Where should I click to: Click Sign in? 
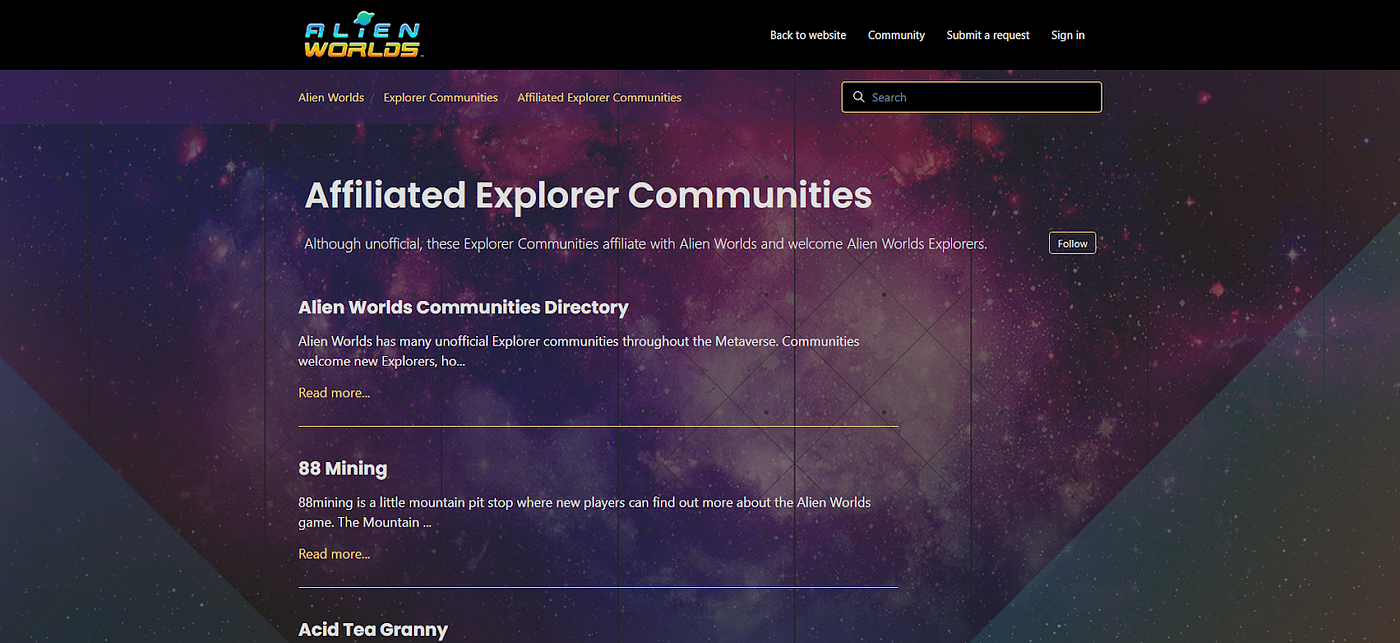coord(1068,35)
